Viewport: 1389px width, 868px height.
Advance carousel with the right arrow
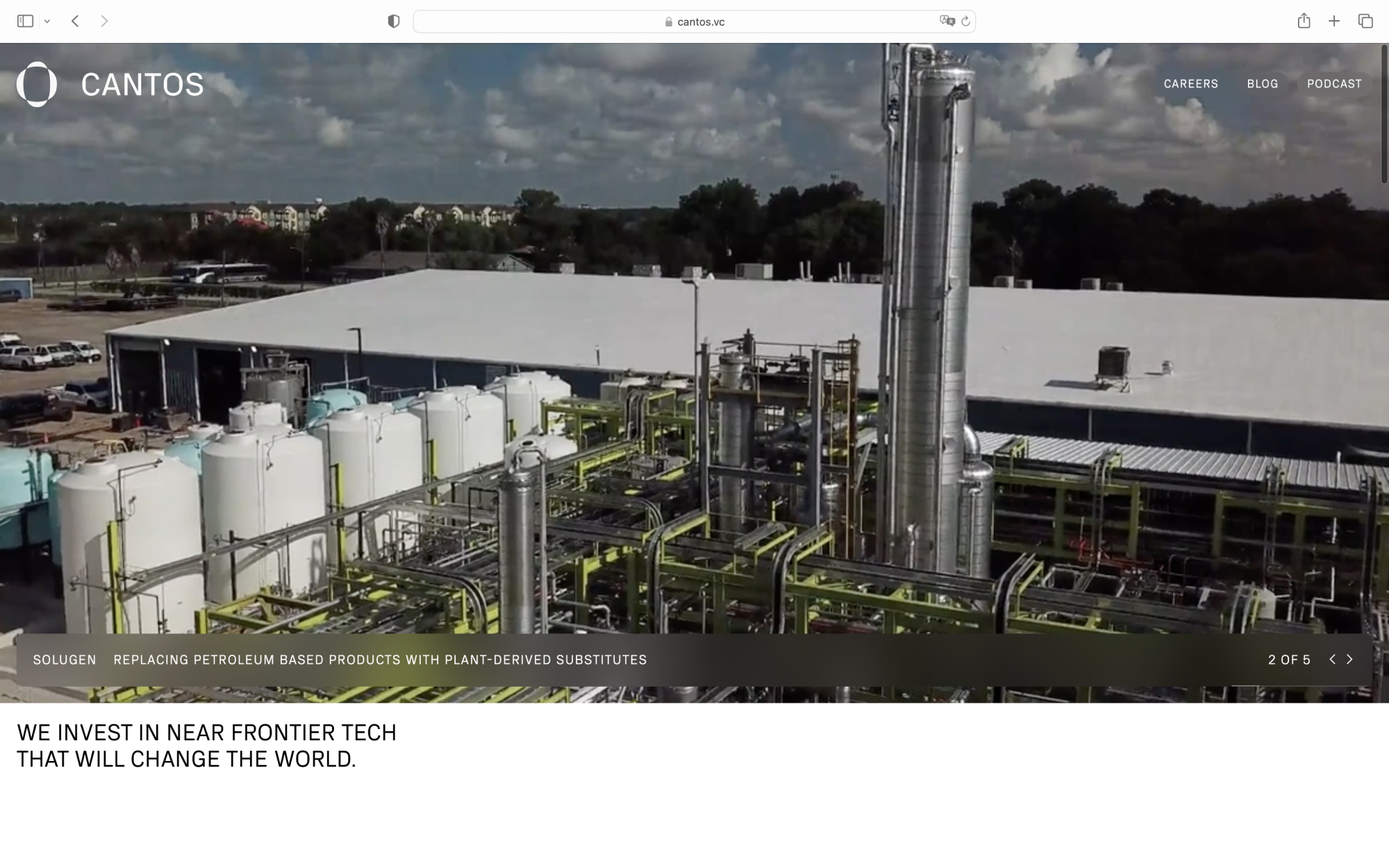pos(1350,659)
